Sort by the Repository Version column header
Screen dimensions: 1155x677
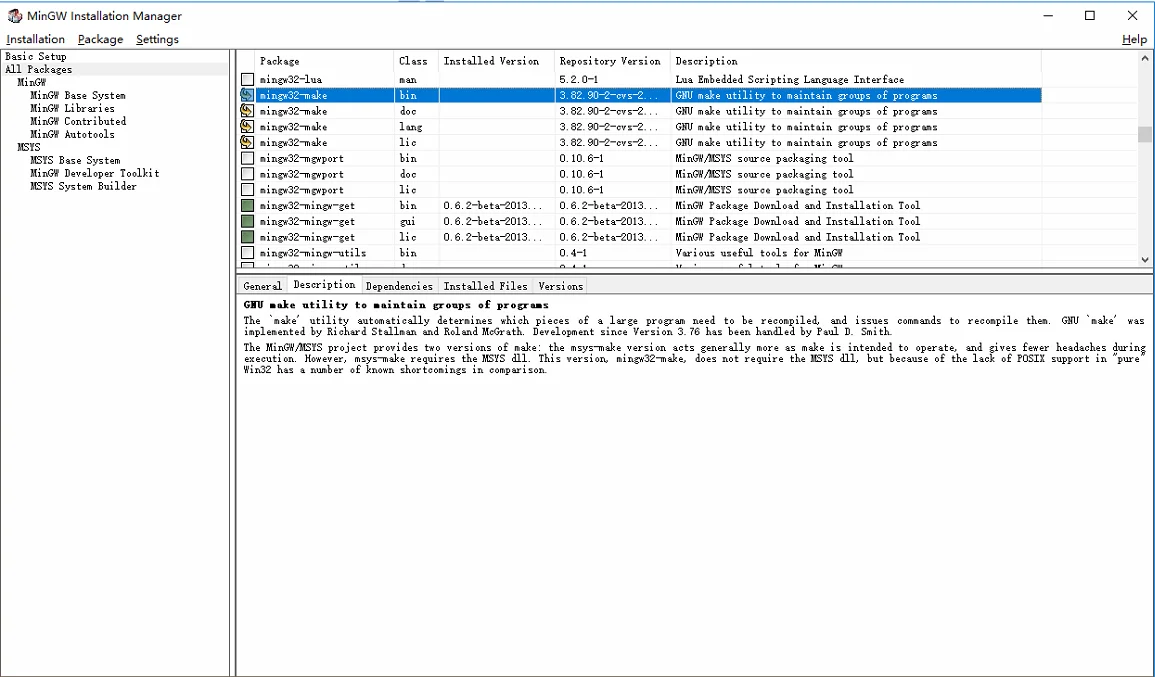612,61
